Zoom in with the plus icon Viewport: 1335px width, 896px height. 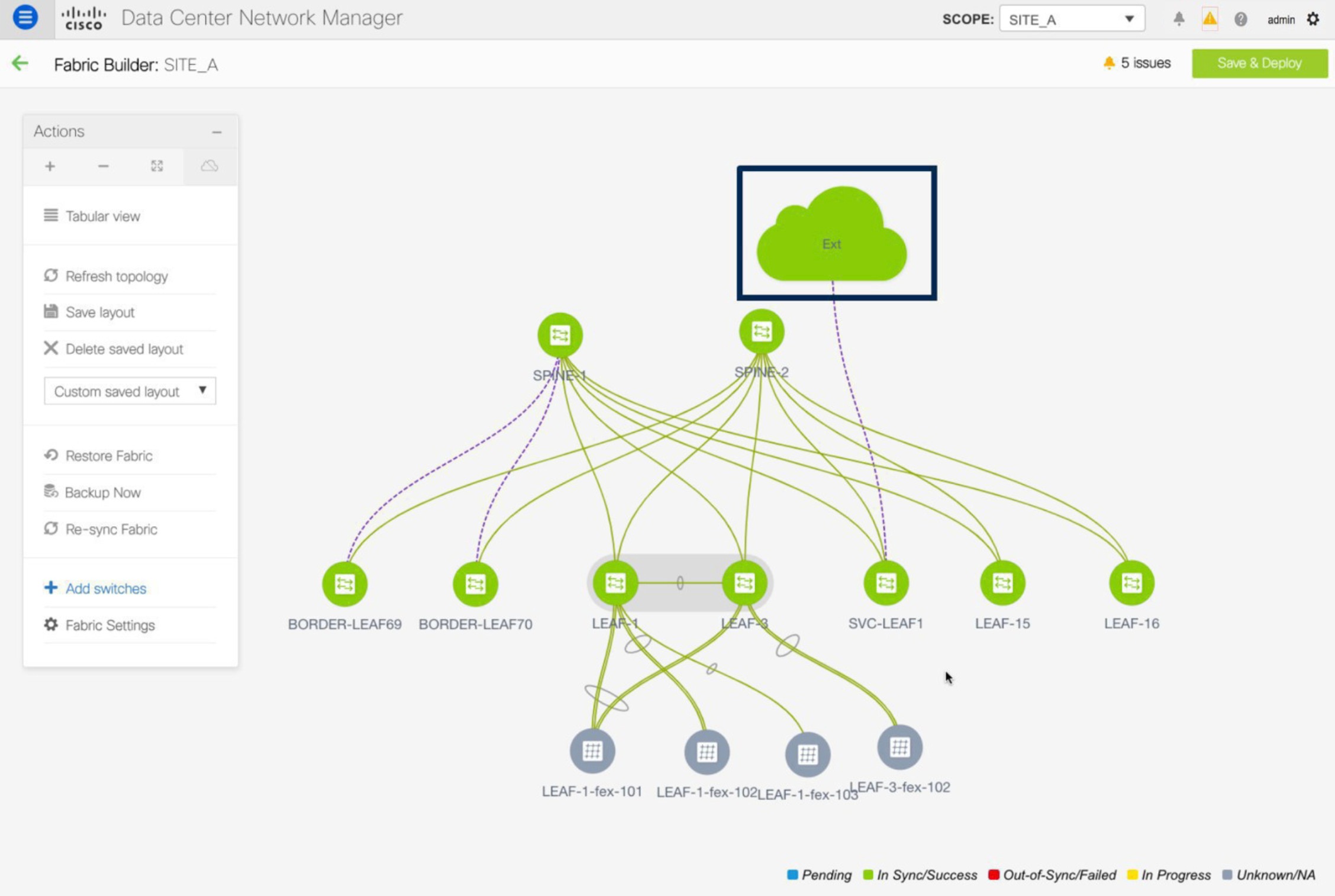[50, 166]
